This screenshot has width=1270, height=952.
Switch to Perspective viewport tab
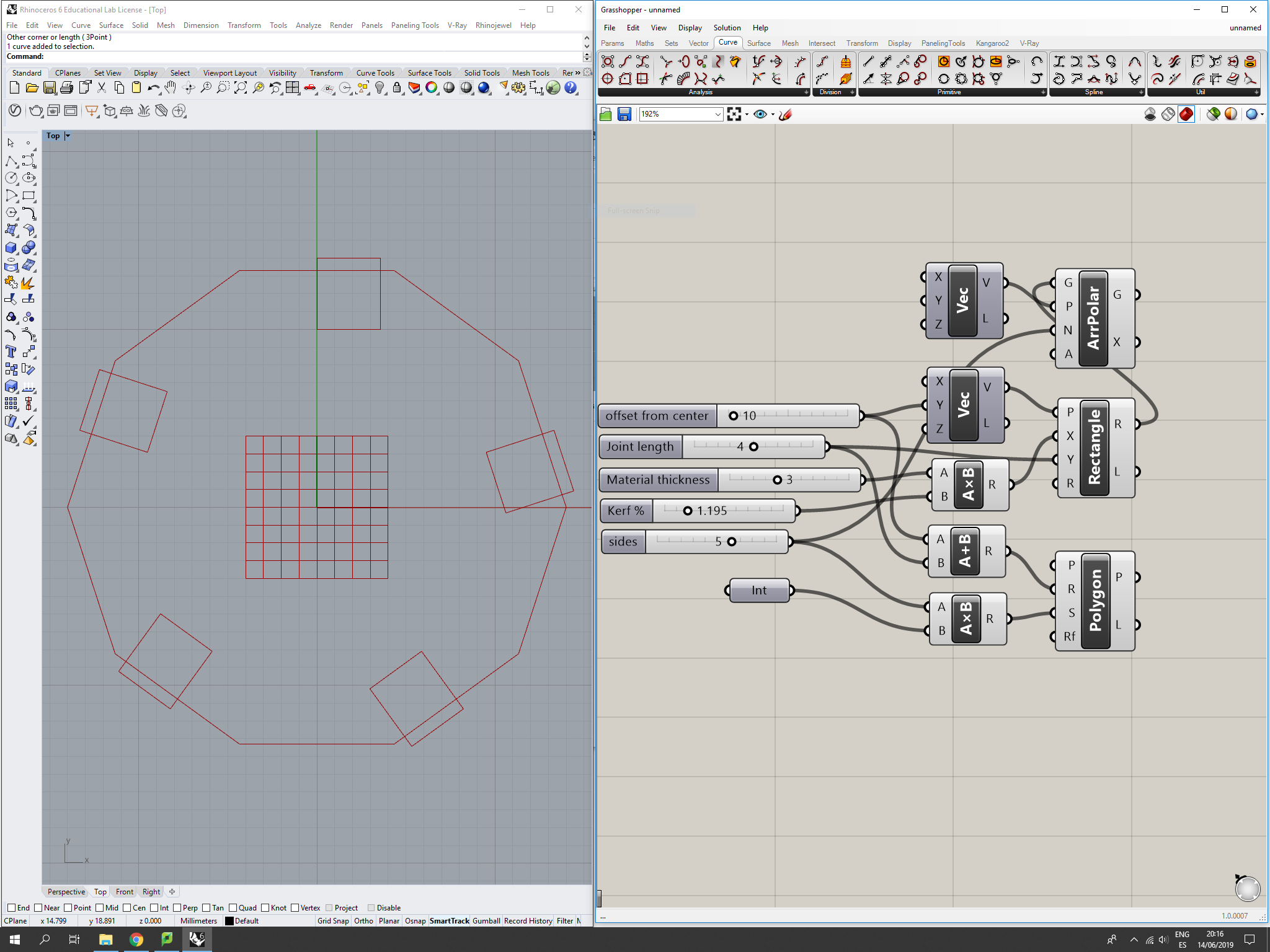66,892
